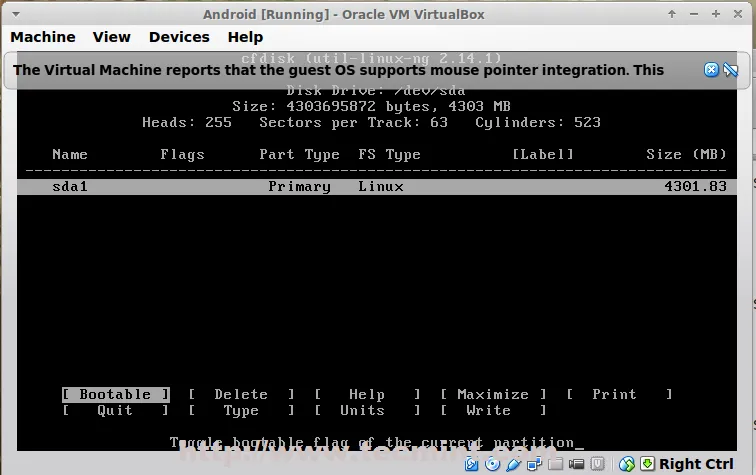This screenshot has width=756, height=475.
Task: Dismiss the mouse pointer integration notification
Action: pos(711,70)
